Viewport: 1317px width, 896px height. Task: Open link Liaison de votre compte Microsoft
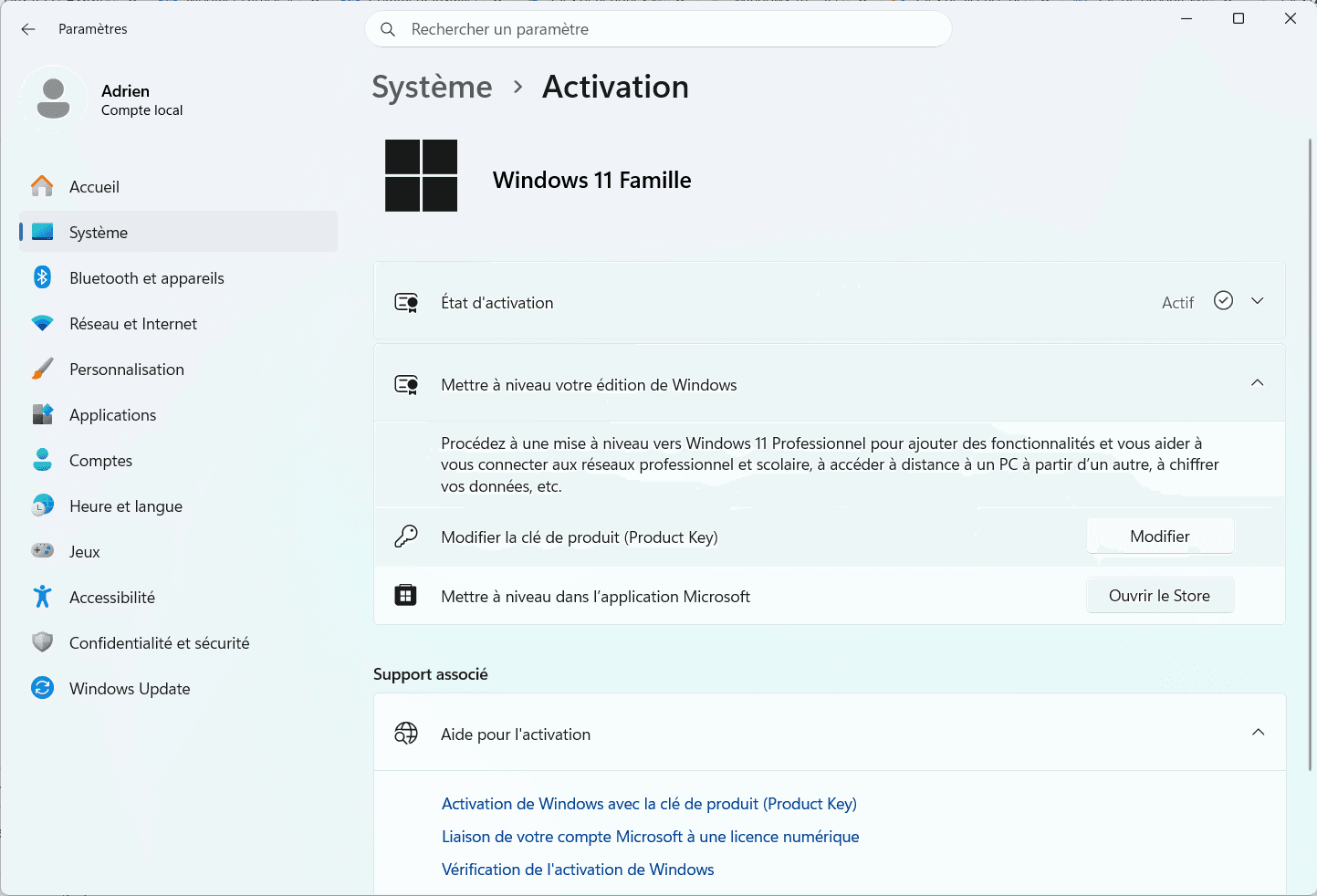(x=651, y=837)
